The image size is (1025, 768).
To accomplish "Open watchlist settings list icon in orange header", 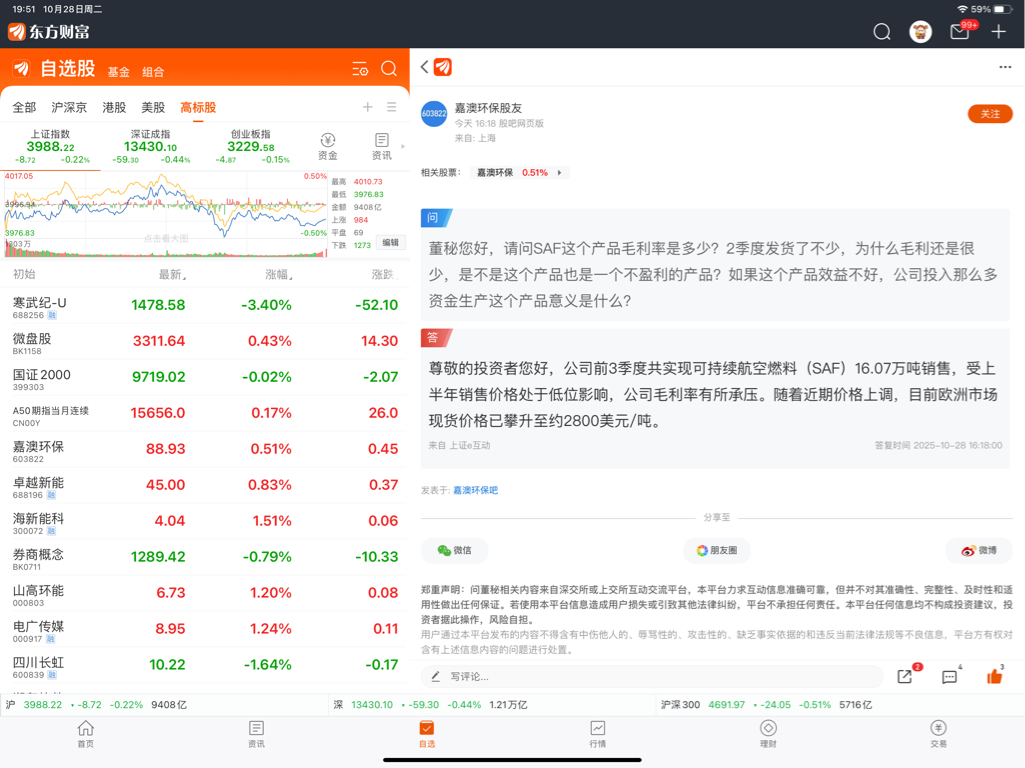I will coord(360,69).
